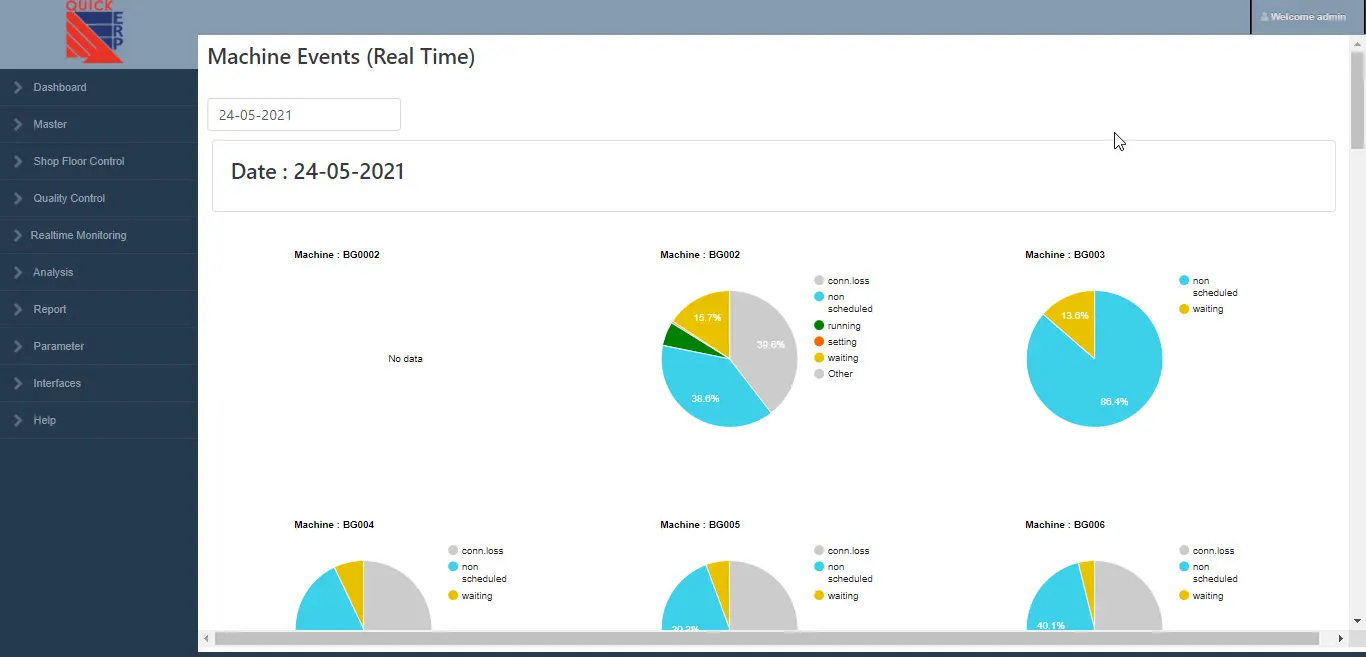
Task: Toggle non scheduled legend dot for BG003
Action: 1184,281
